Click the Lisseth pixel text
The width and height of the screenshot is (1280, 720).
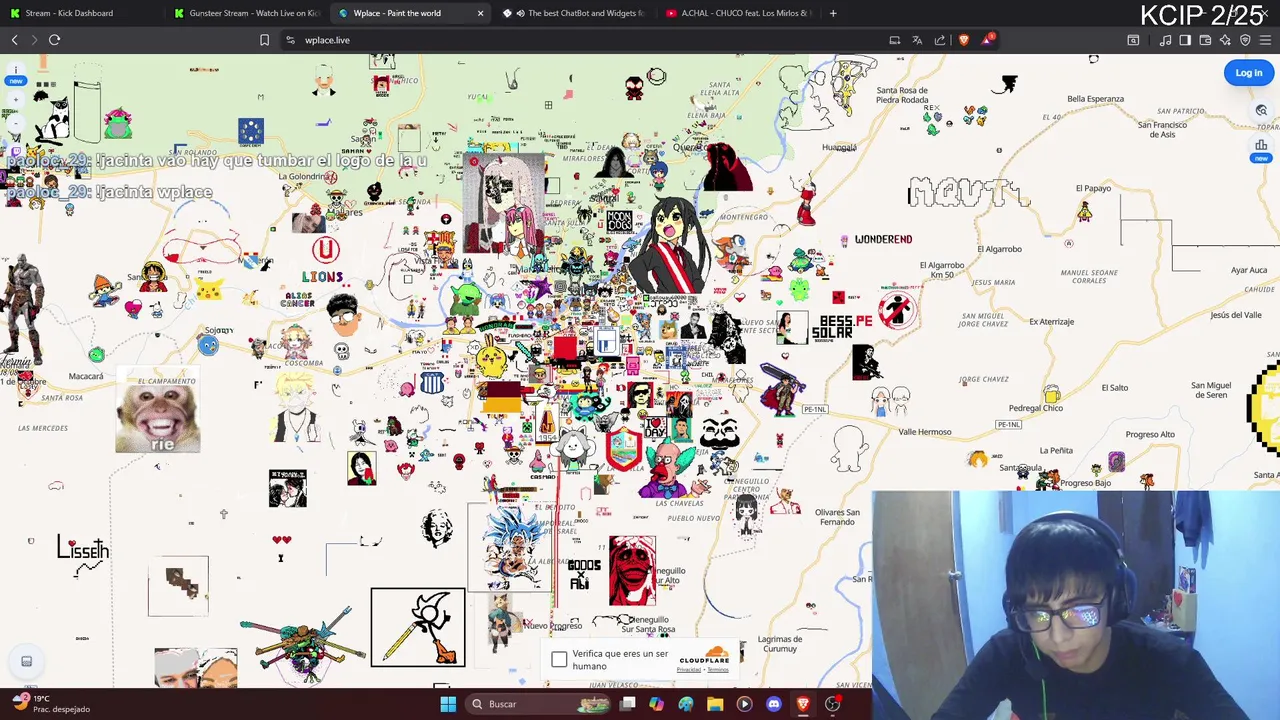click(x=83, y=549)
